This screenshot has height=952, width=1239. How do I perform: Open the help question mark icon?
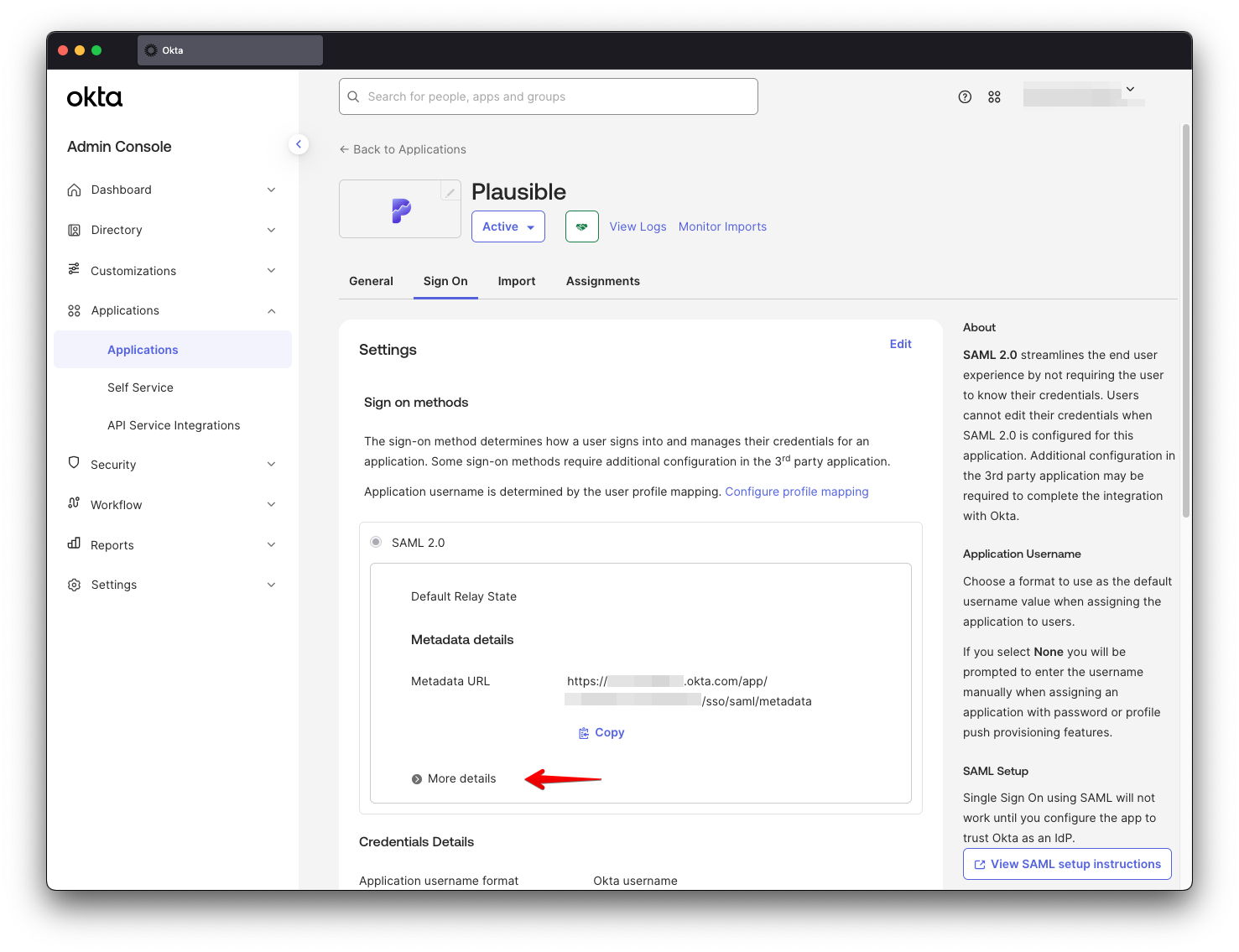(x=964, y=96)
